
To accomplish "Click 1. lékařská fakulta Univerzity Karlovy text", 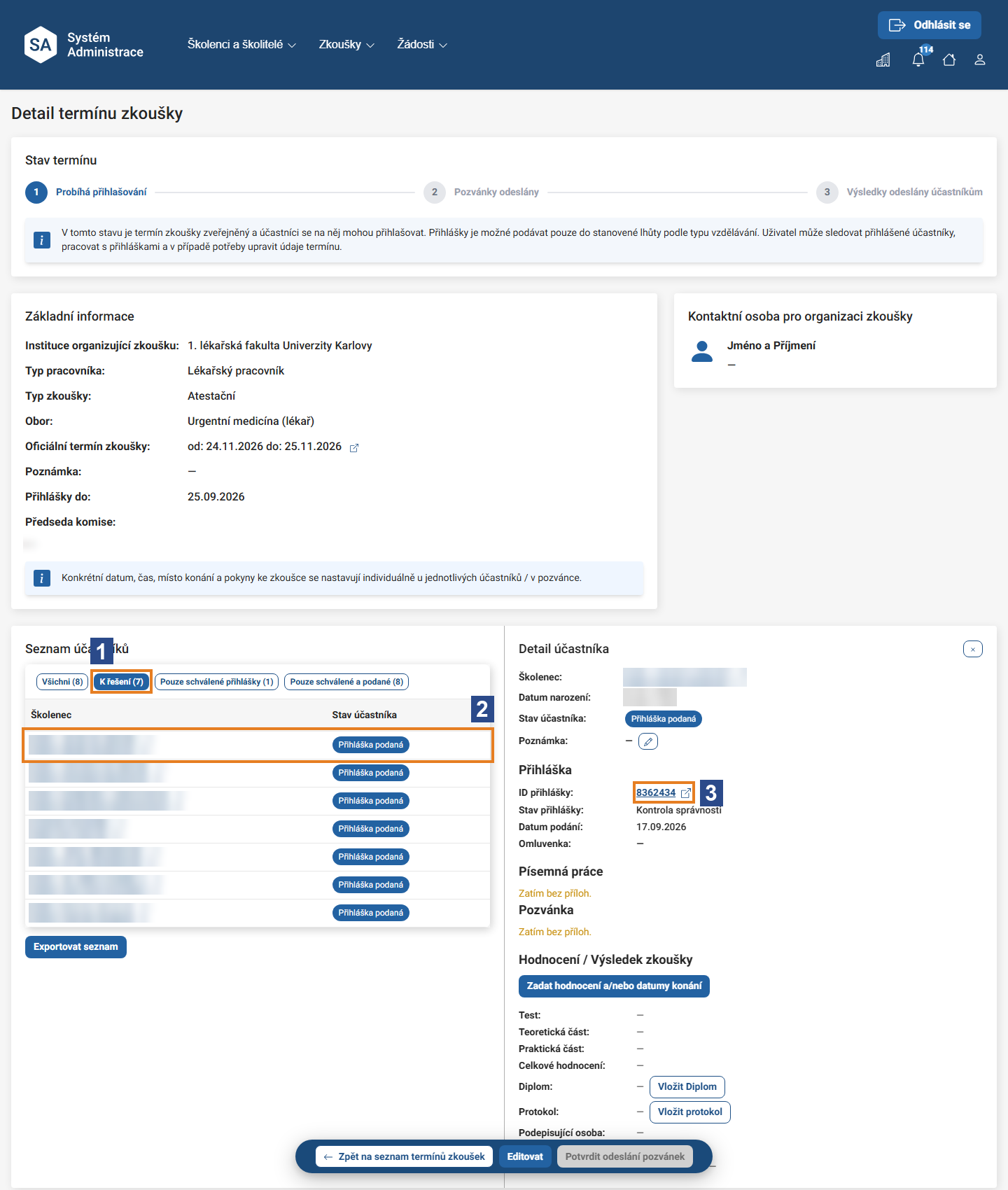I will 280,346.
